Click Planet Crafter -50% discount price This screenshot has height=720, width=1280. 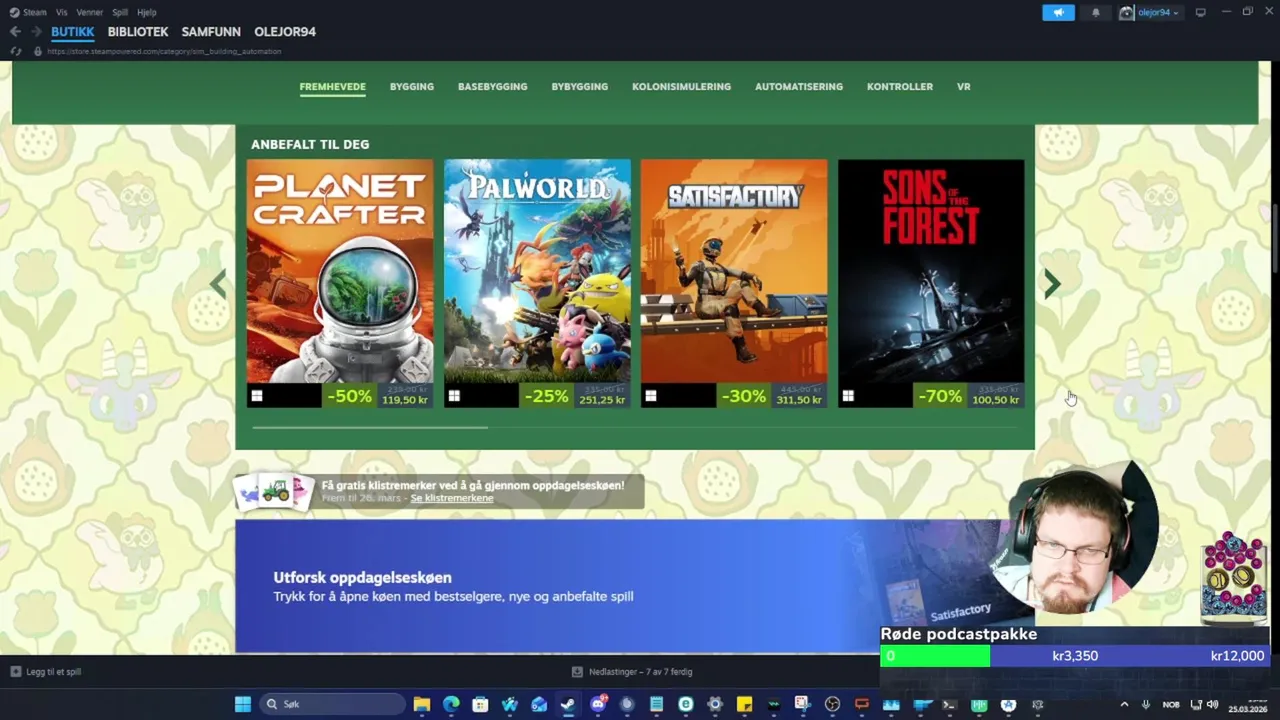click(379, 396)
